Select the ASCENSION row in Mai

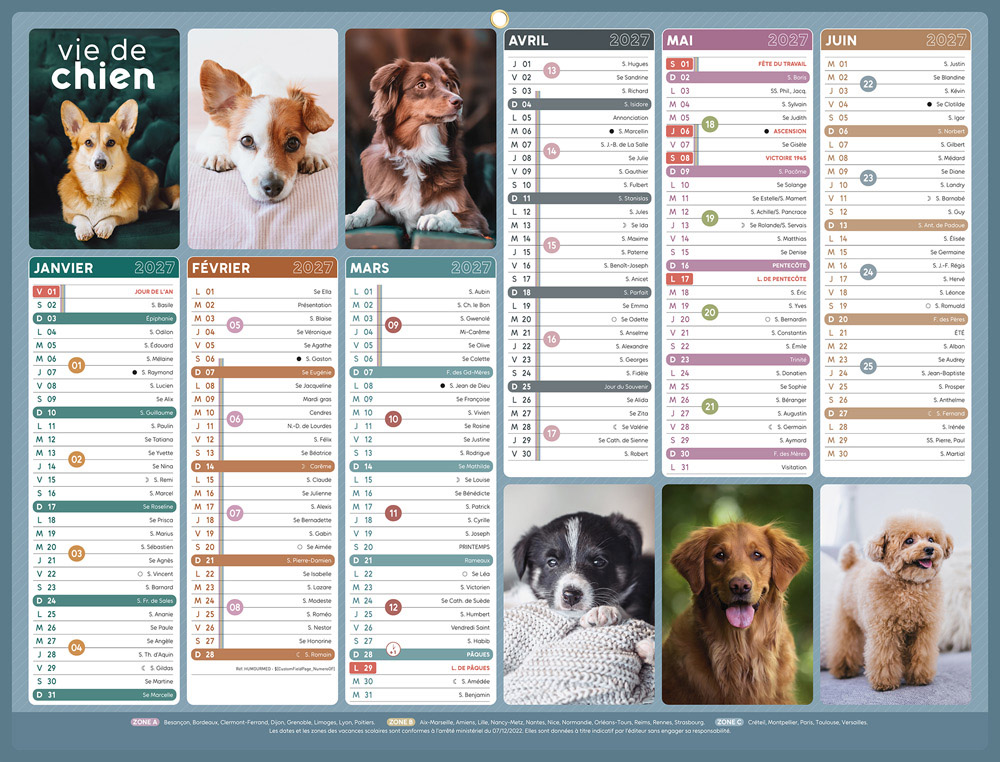pyautogui.click(x=737, y=131)
